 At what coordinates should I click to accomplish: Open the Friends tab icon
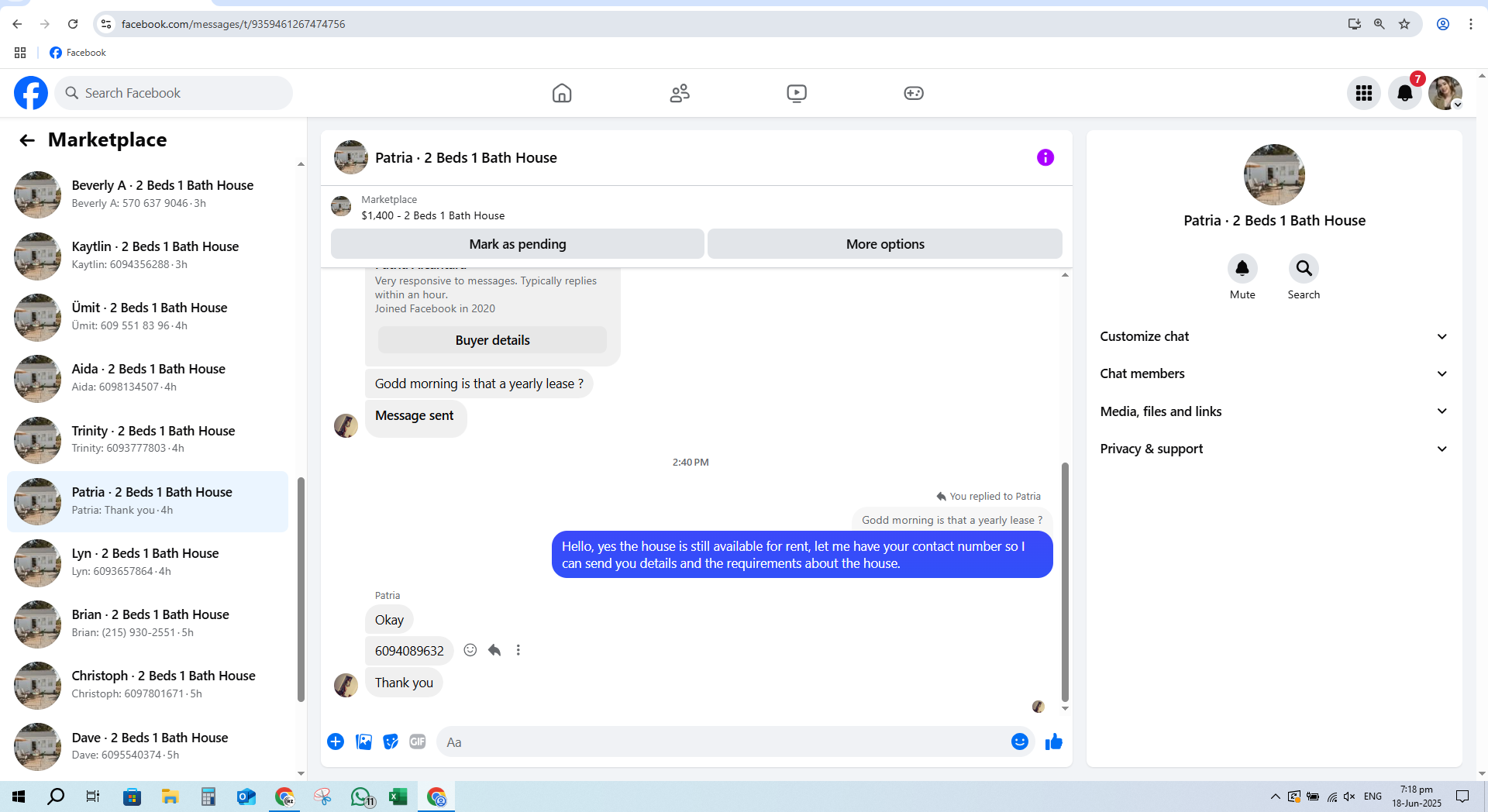(x=680, y=93)
